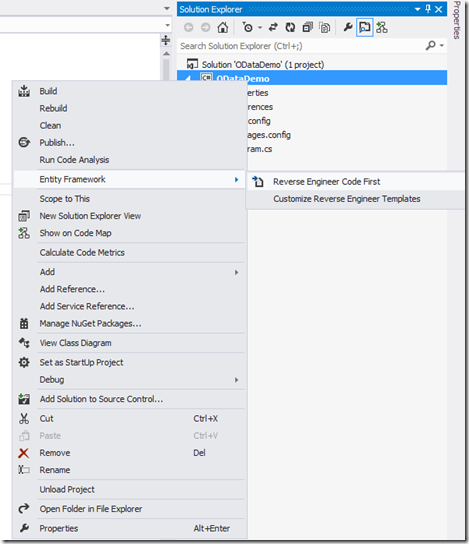
Task: Toggle auto-hide pin on Solution Explorer
Action: [x=428, y=9]
